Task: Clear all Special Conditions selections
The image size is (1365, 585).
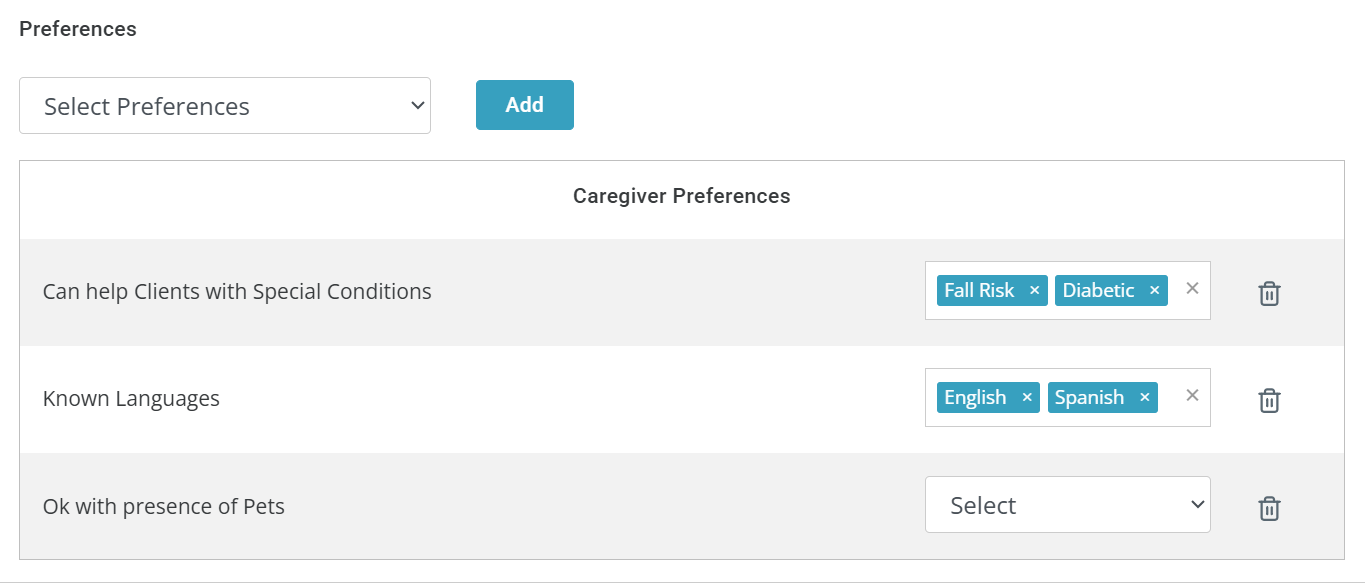Action: click(x=1192, y=288)
